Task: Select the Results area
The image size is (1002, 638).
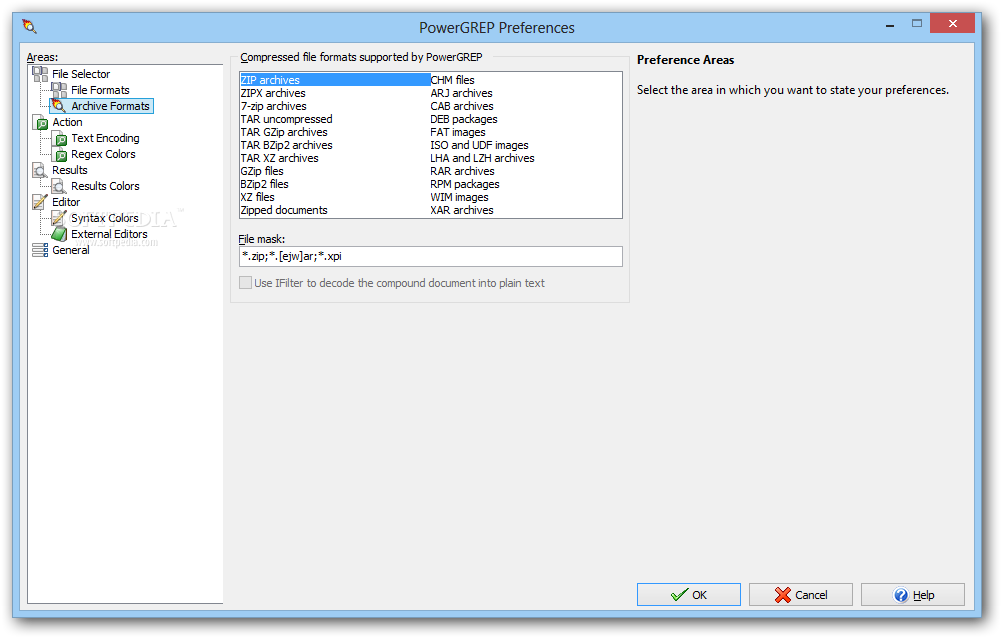Action: [70, 170]
